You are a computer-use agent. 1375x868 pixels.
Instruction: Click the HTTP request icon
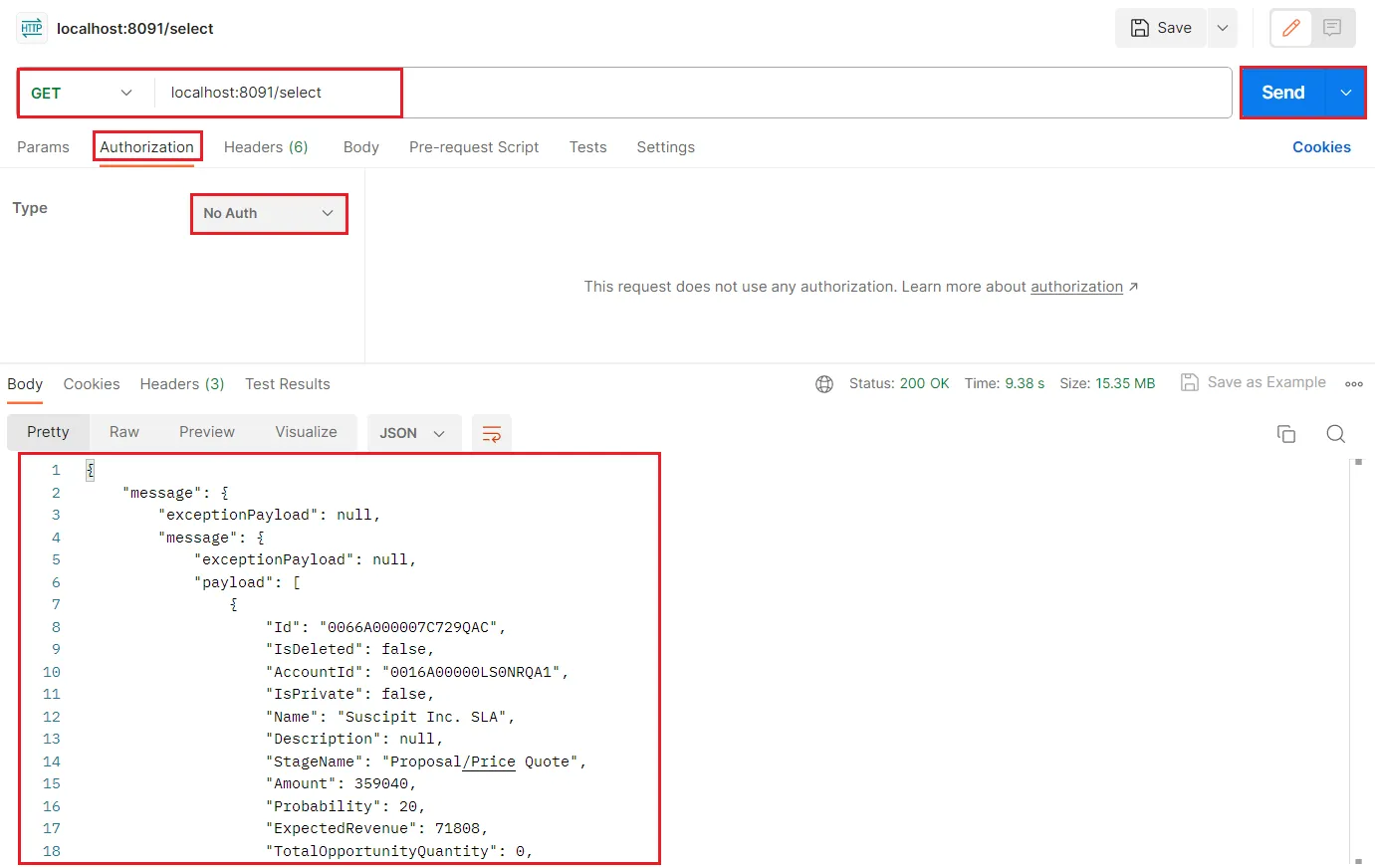32,28
